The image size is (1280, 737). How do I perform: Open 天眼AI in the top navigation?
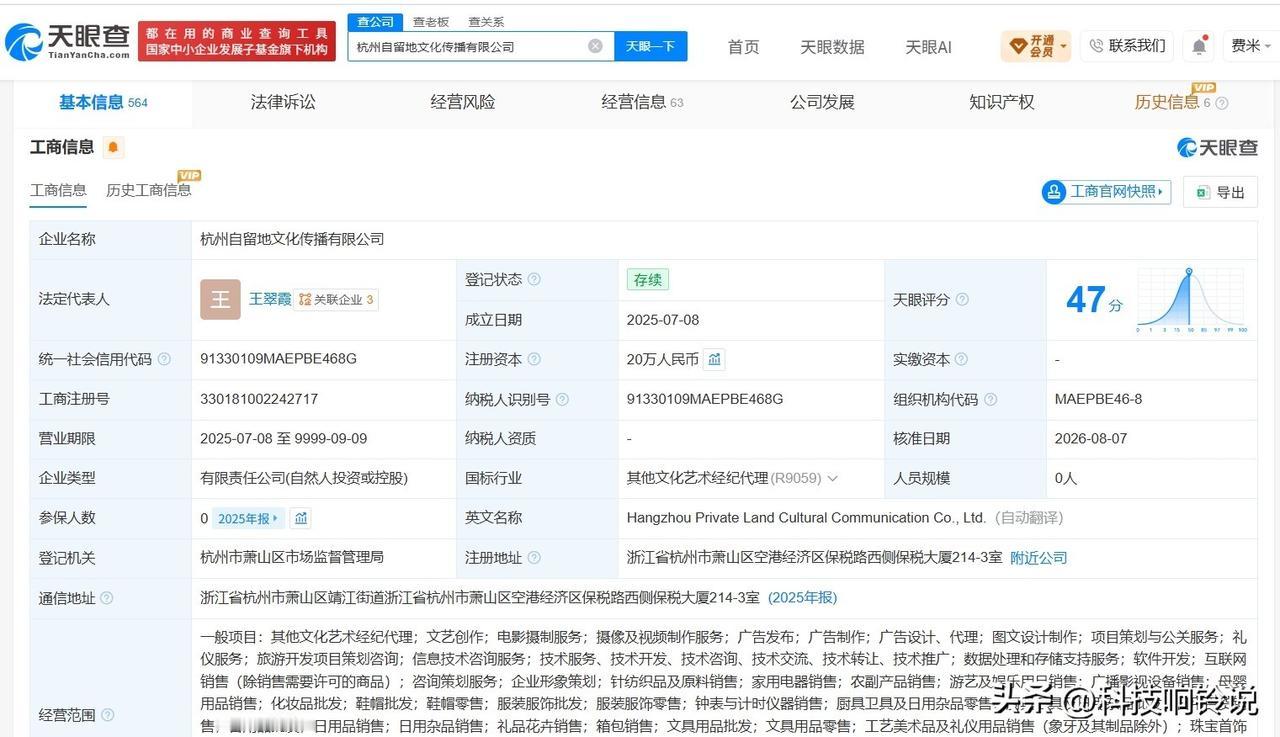[x=928, y=47]
